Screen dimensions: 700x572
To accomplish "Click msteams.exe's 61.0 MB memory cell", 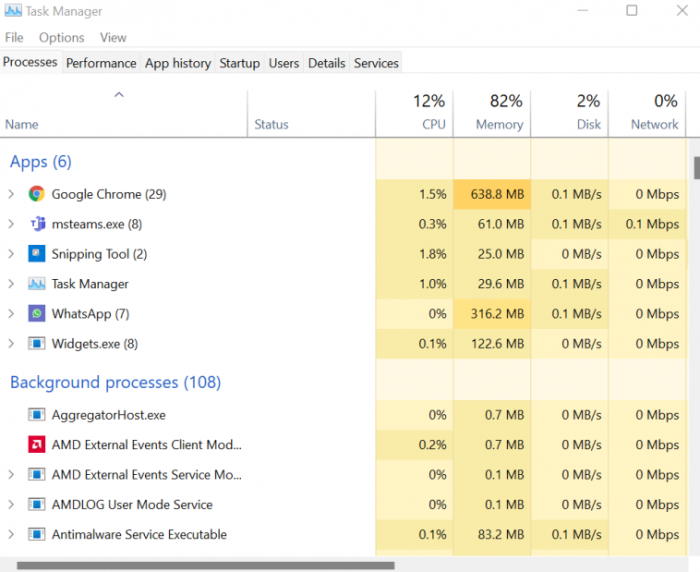I will point(492,224).
